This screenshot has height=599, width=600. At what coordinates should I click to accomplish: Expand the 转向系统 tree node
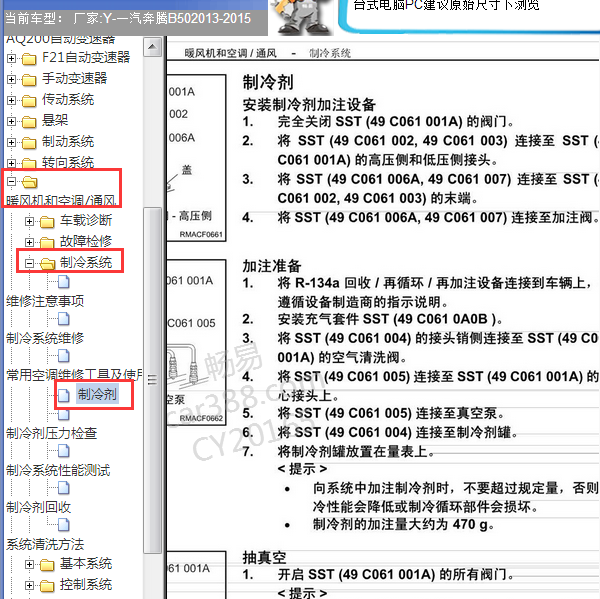[x=11, y=163]
